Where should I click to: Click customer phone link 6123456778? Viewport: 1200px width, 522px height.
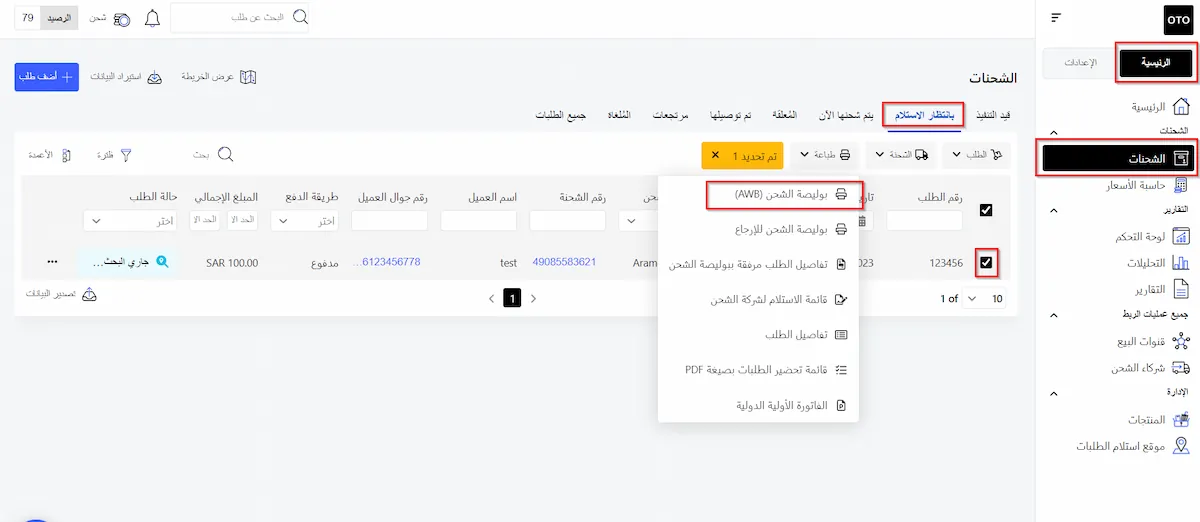point(387,262)
